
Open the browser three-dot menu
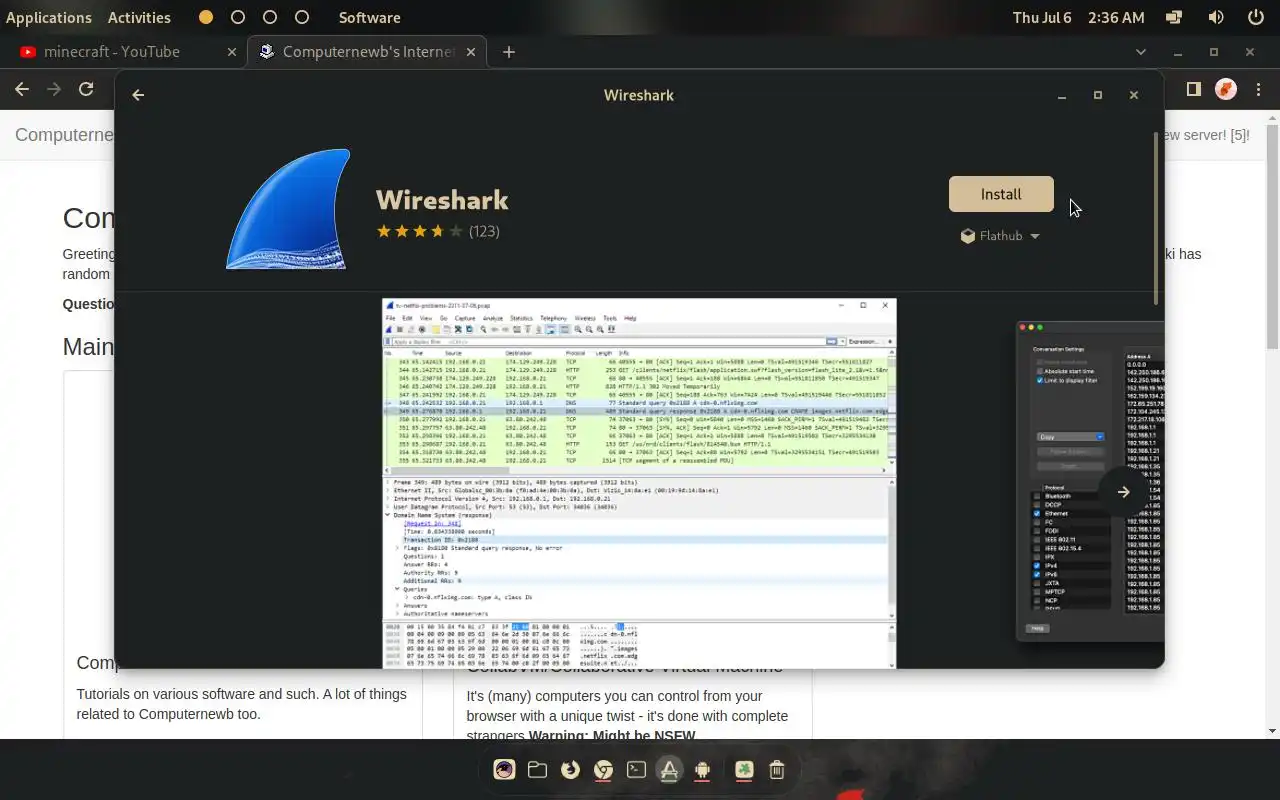click(x=1257, y=89)
